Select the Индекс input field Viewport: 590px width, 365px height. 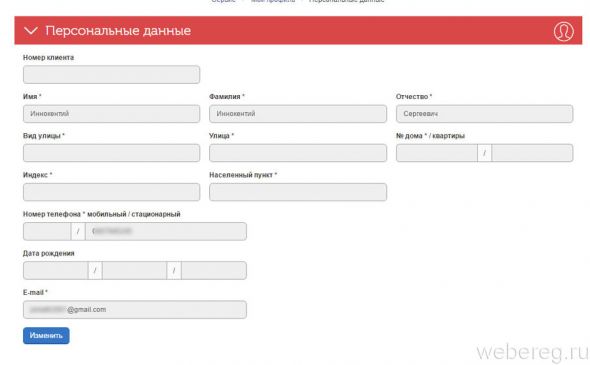pyautogui.click(x=111, y=192)
